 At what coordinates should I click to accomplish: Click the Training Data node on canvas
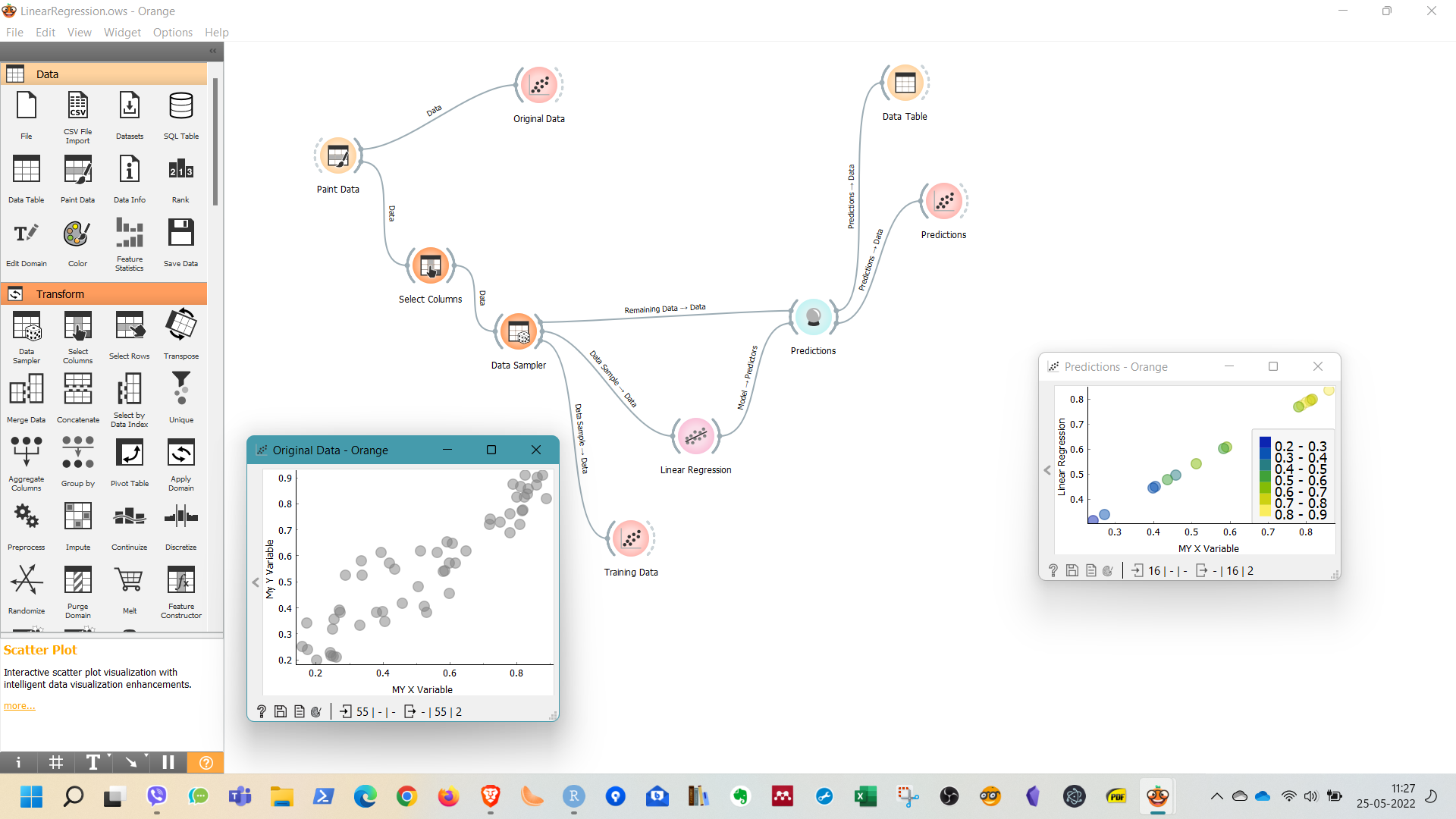point(631,539)
